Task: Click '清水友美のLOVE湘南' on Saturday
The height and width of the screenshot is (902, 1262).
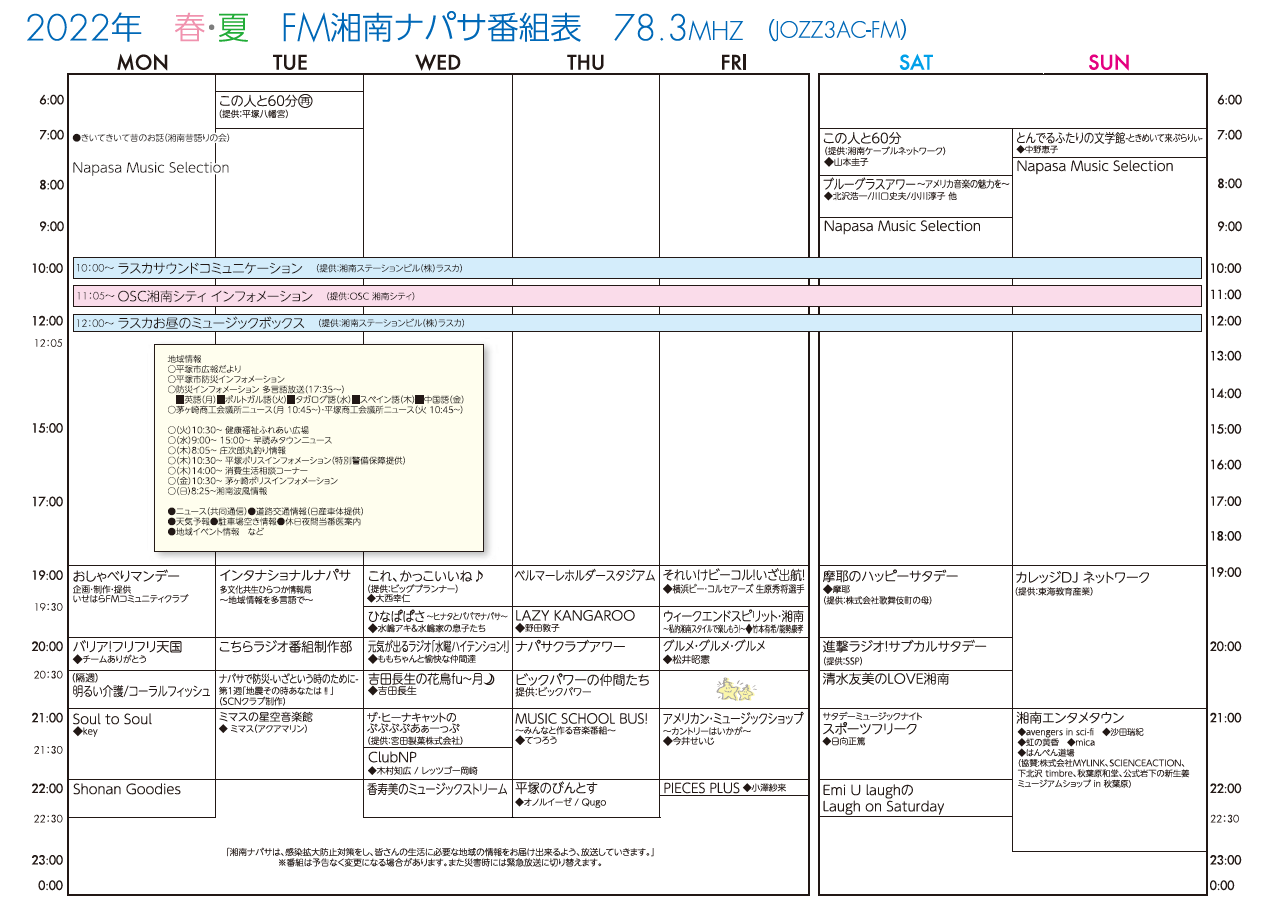Action: (x=886, y=679)
